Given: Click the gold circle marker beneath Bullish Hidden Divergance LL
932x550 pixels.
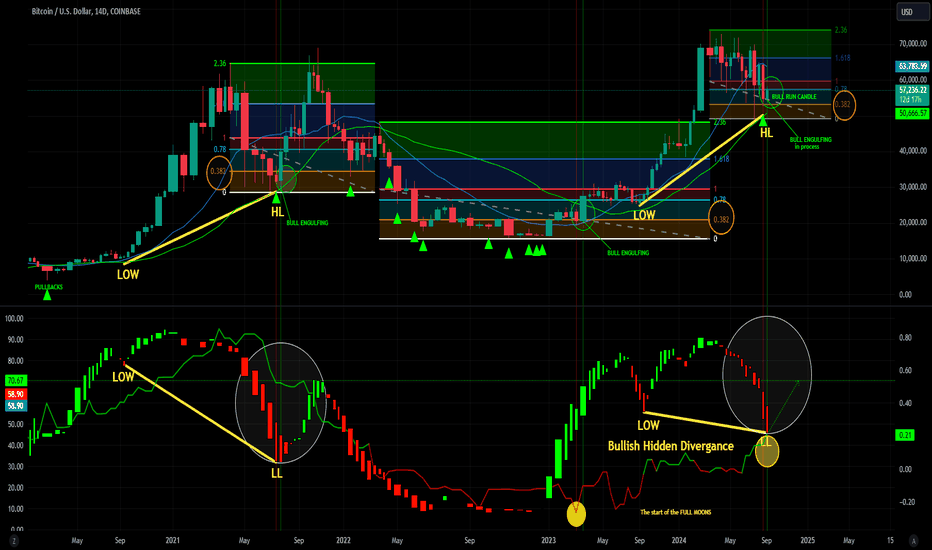Looking at the screenshot, I should 767,451.
